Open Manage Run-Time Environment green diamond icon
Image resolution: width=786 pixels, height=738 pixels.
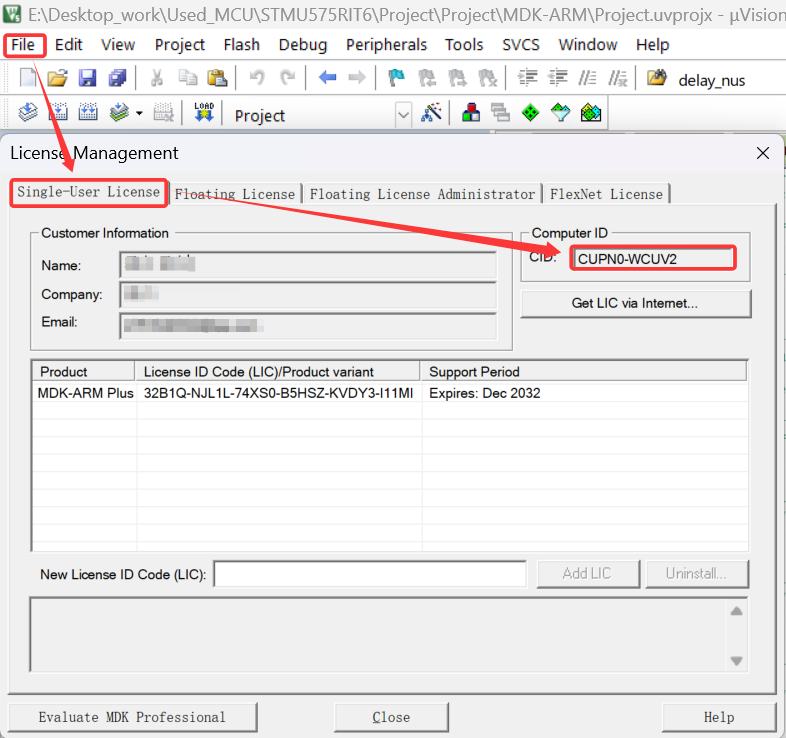(530, 112)
